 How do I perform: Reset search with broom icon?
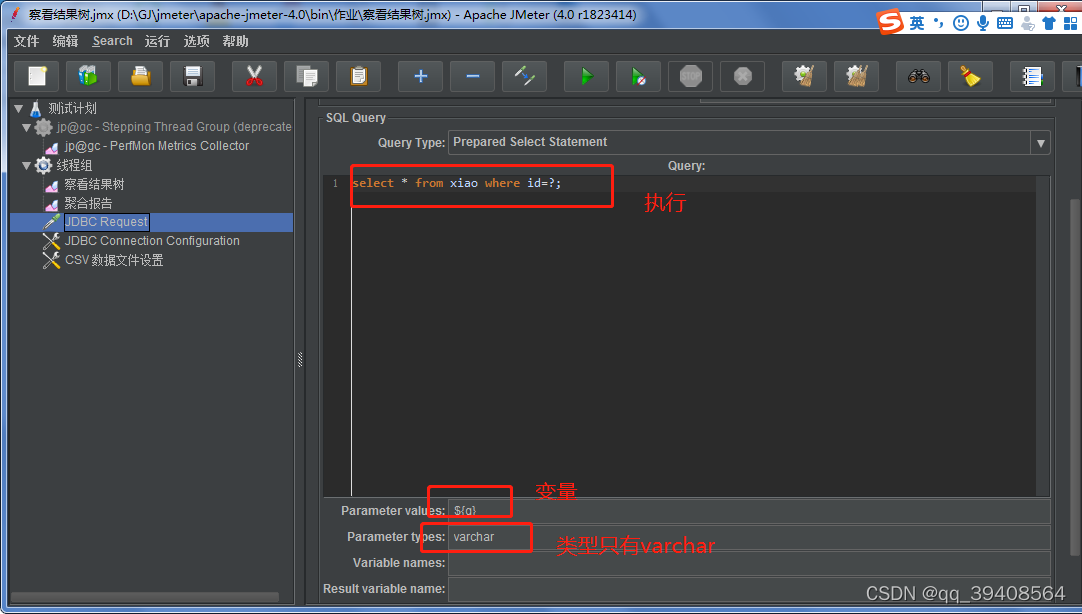[970, 76]
